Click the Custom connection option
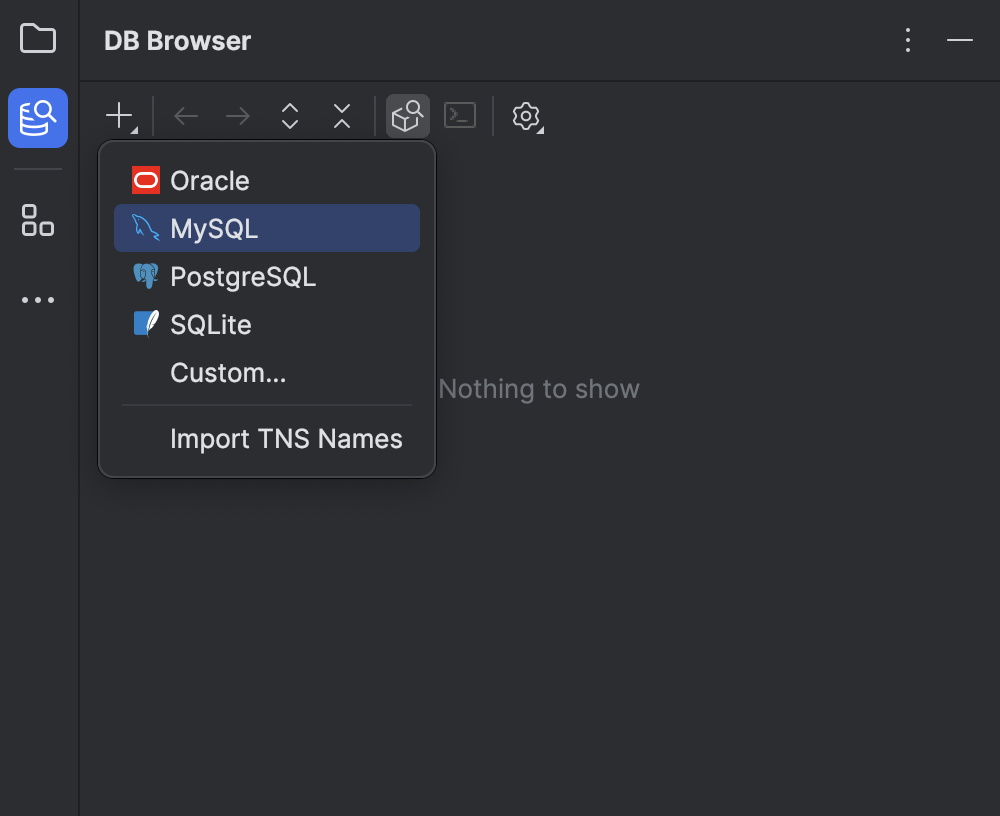 (228, 372)
